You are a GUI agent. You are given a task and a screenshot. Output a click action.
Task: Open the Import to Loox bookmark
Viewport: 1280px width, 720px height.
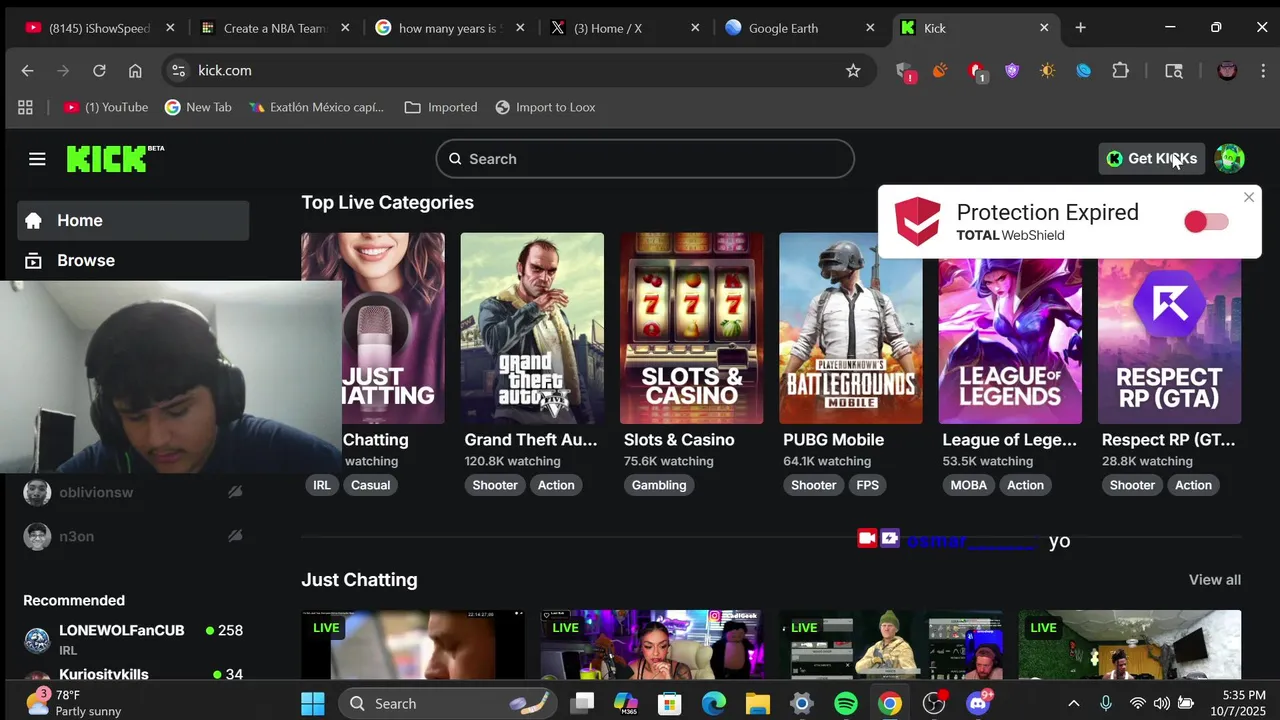(x=545, y=107)
